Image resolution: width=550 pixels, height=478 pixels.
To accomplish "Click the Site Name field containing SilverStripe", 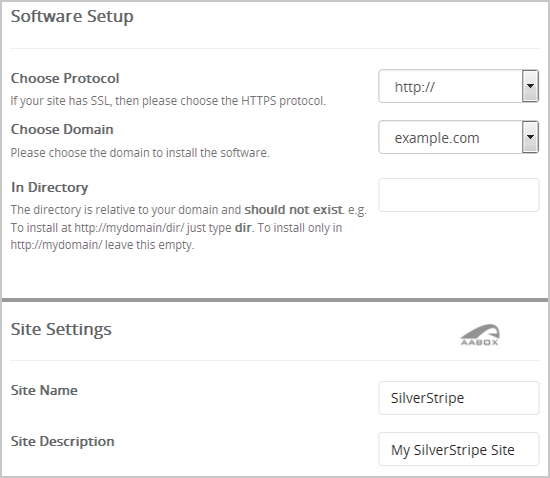I will 458,398.
